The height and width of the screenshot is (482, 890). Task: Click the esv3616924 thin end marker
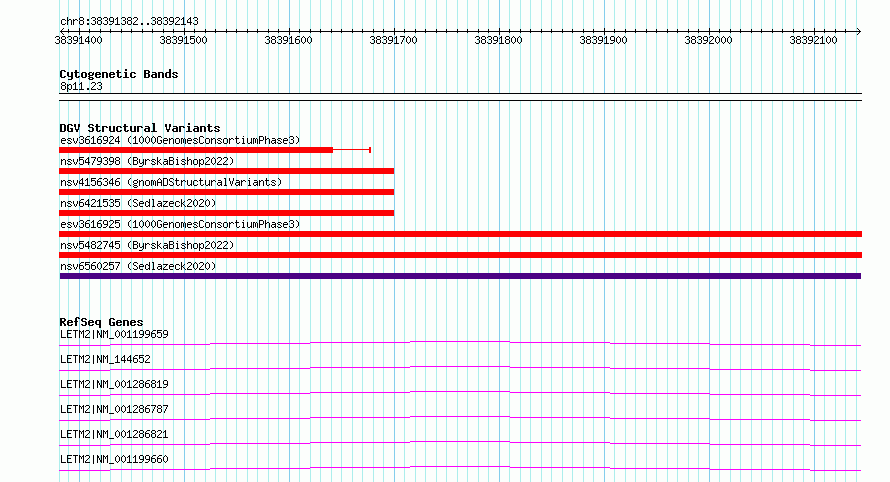point(370,150)
